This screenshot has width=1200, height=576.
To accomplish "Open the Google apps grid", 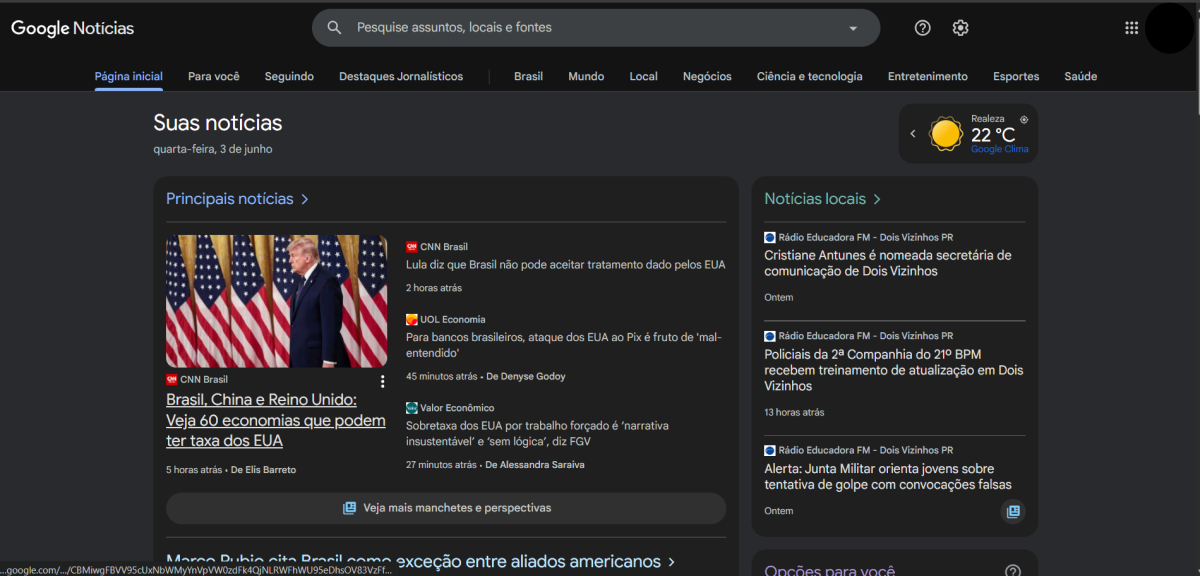I will (x=1132, y=28).
